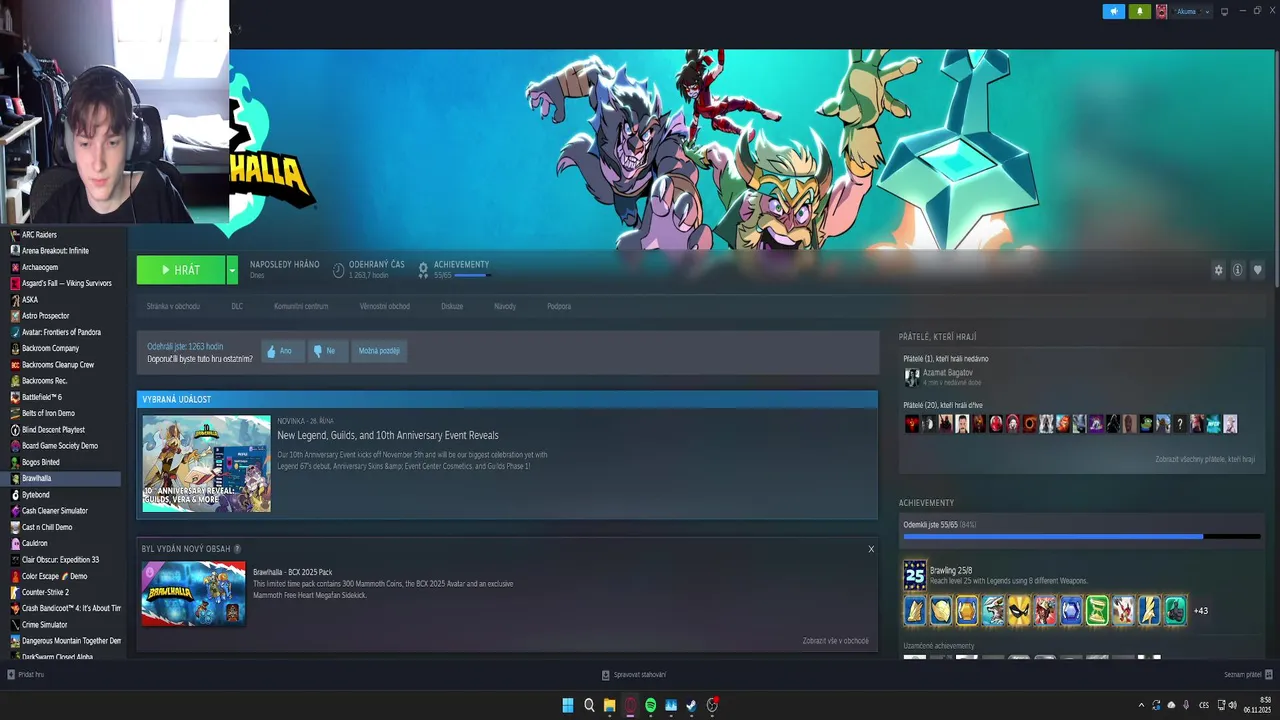Open Opera GX from taskbar
1280x720 pixels.
[x=630, y=705]
